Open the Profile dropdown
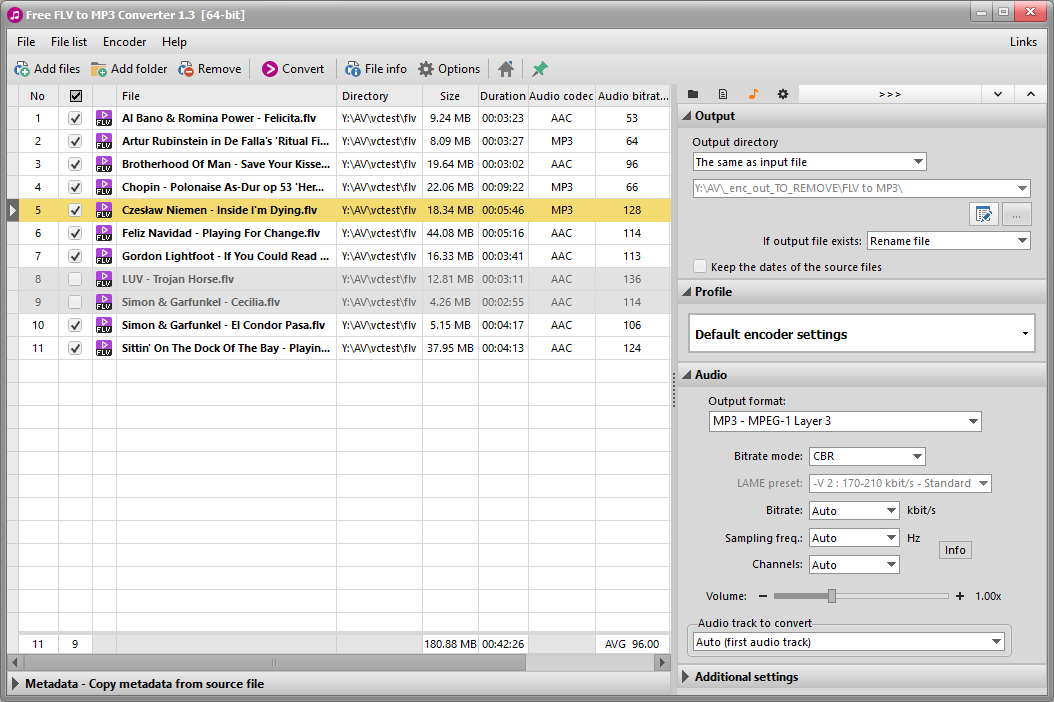1054x702 pixels. pyautogui.click(x=861, y=334)
